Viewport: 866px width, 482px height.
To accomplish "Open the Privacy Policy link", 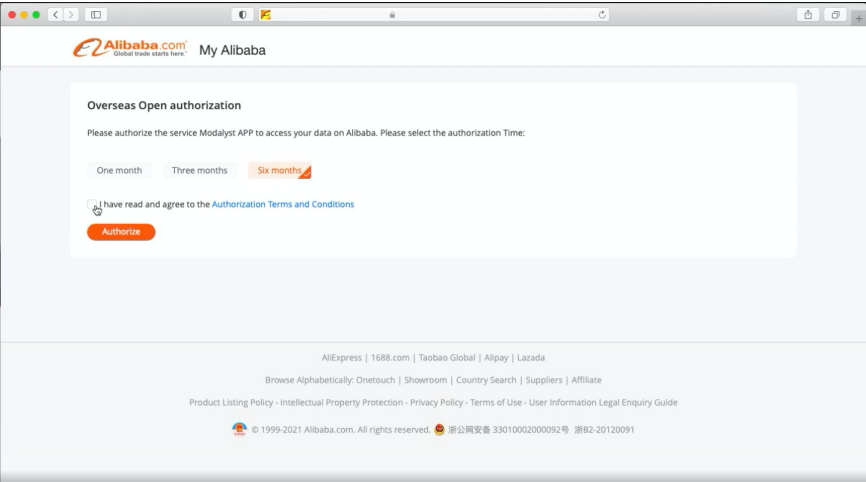I will [x=436, y=402].
